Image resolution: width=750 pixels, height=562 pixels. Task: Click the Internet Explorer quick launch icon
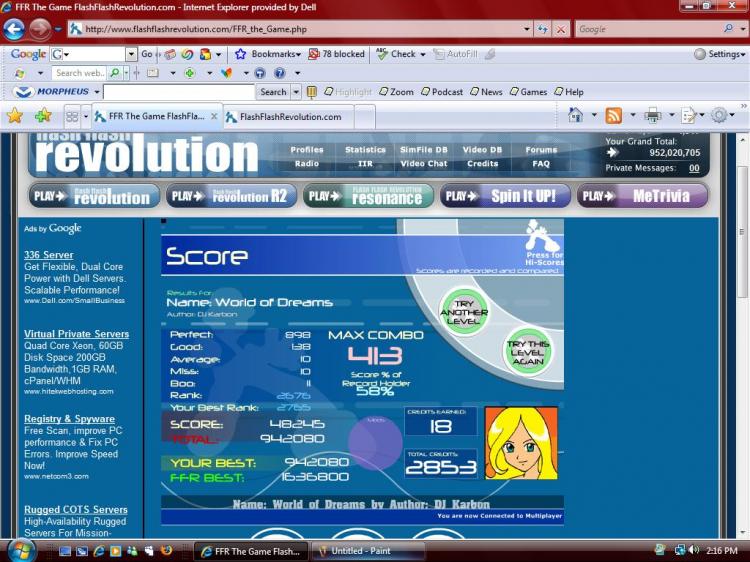click(99, 551)
